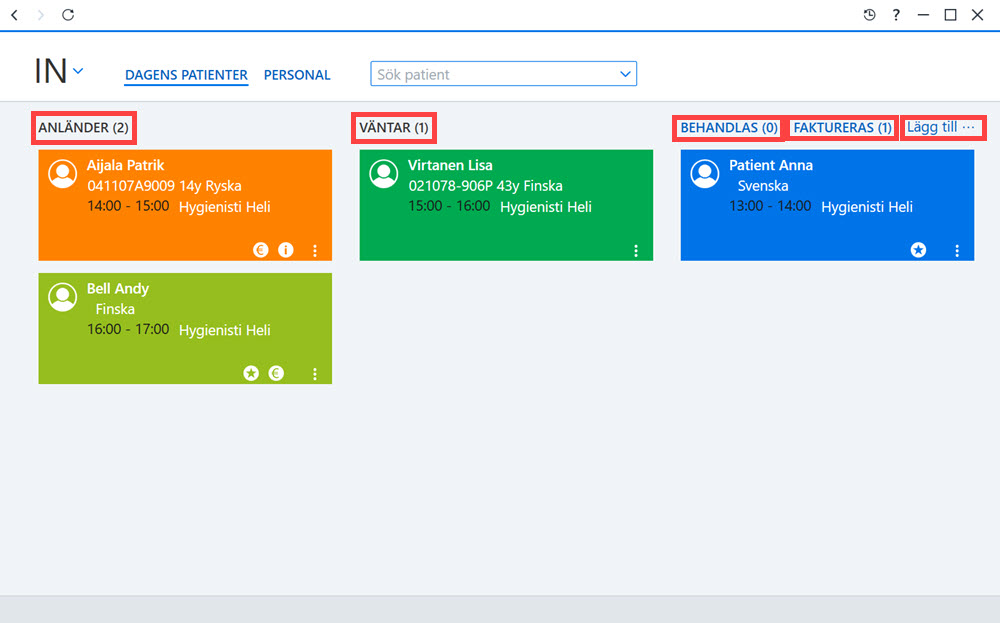
Task: Click the Finska label on Bell Andy's card
Action: pyautogui.click(x=115, y=309)
